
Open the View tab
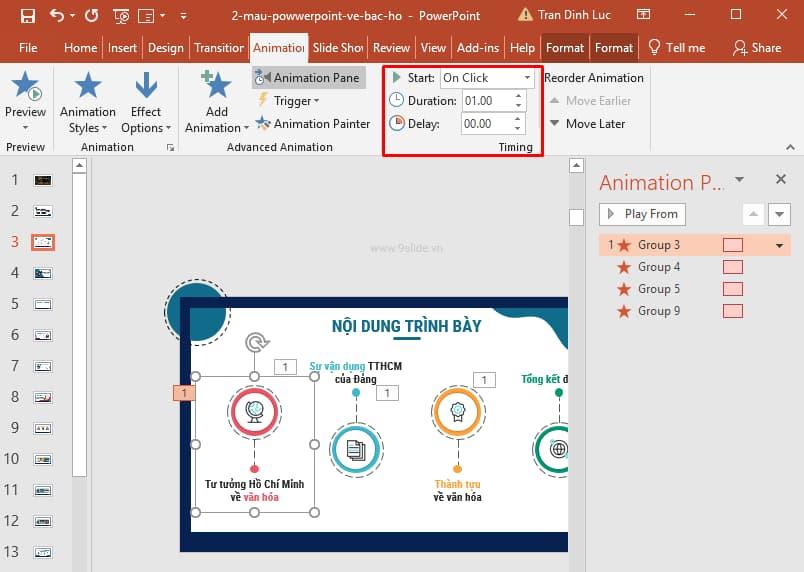(433, 48)
